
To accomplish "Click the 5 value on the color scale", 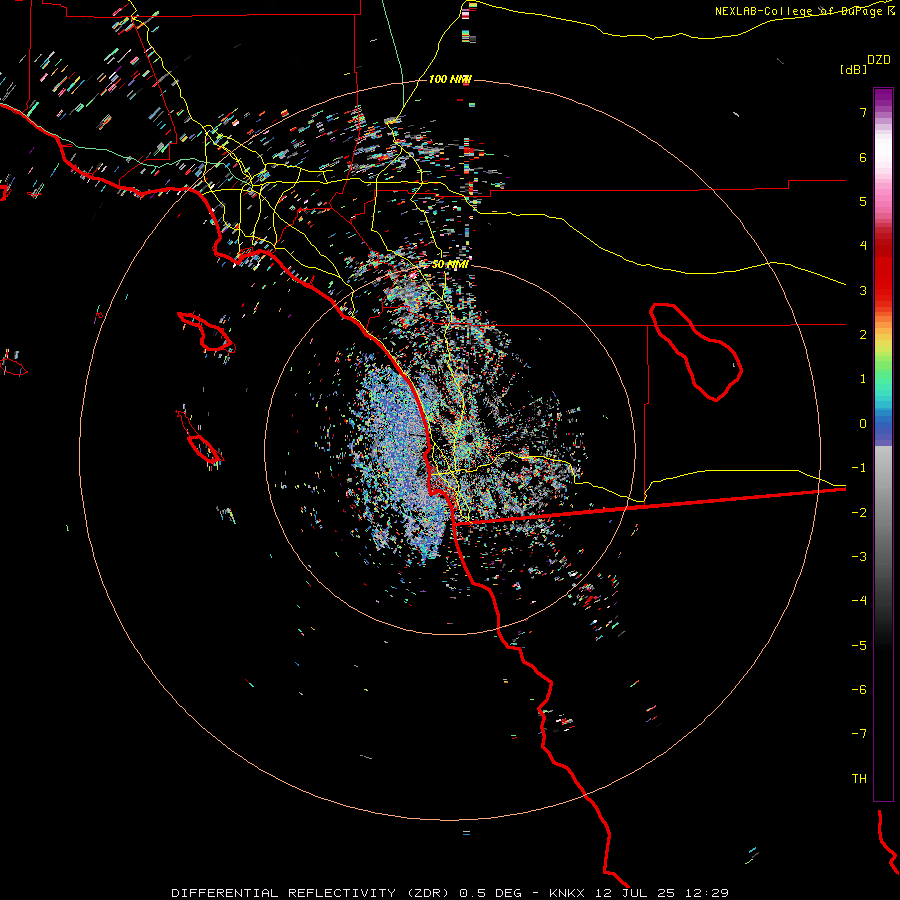I will coord(863,201).
